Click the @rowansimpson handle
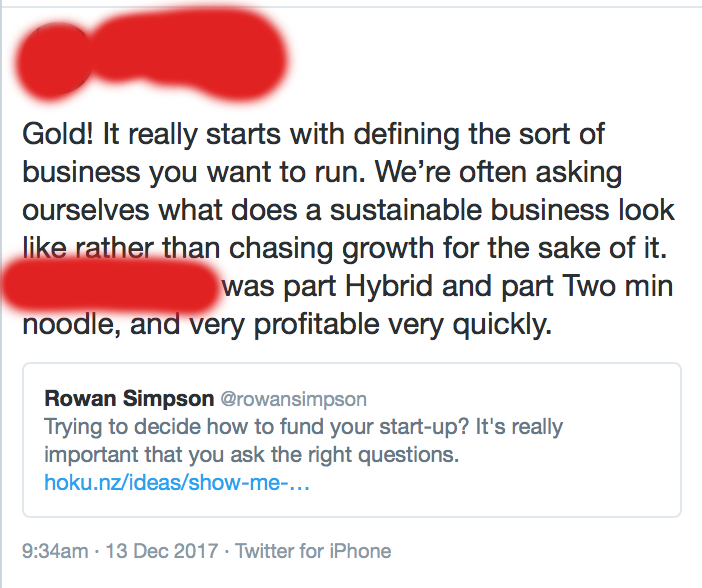The image size is (702, 588). click(x=293, y=399)
